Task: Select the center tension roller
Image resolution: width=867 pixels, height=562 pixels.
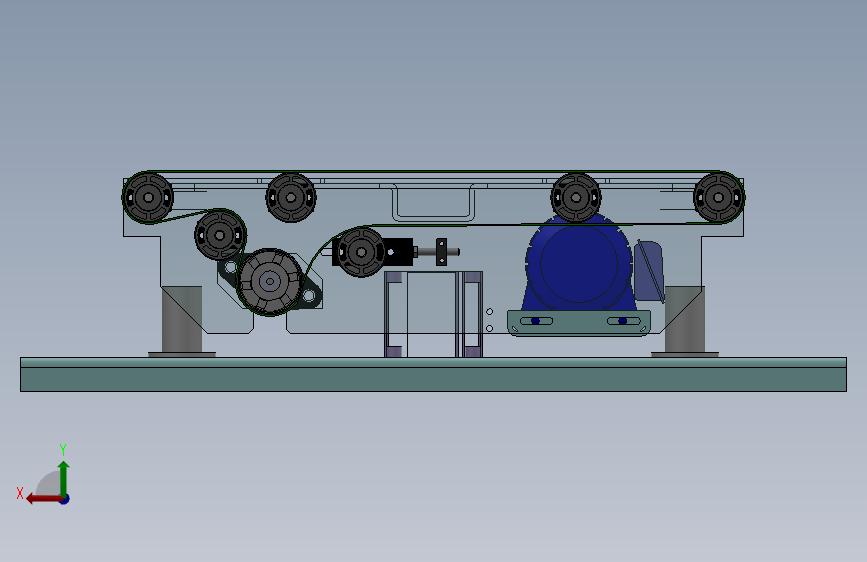Action: click(x=361, y=252)
